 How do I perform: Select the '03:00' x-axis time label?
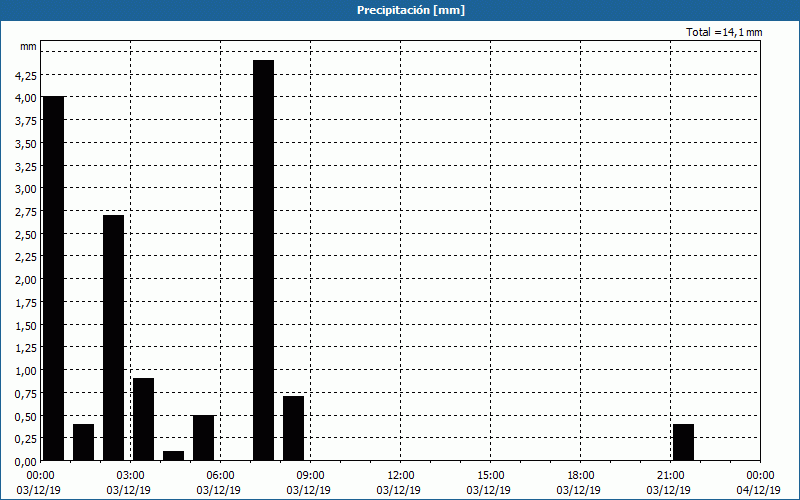tap(131, 476)
